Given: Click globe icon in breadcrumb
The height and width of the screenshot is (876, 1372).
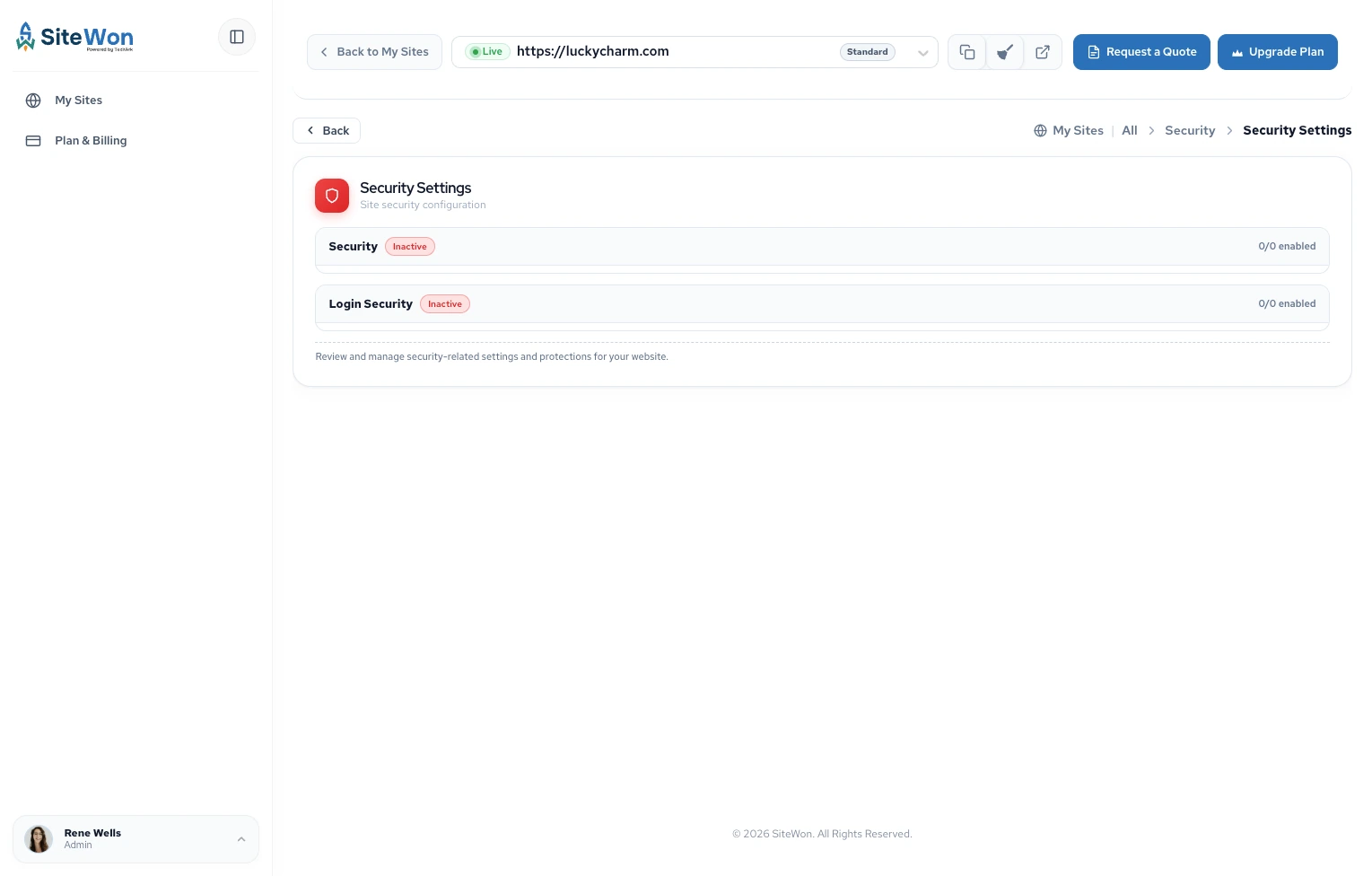Looking at the screenshot, I should 1040,131.
